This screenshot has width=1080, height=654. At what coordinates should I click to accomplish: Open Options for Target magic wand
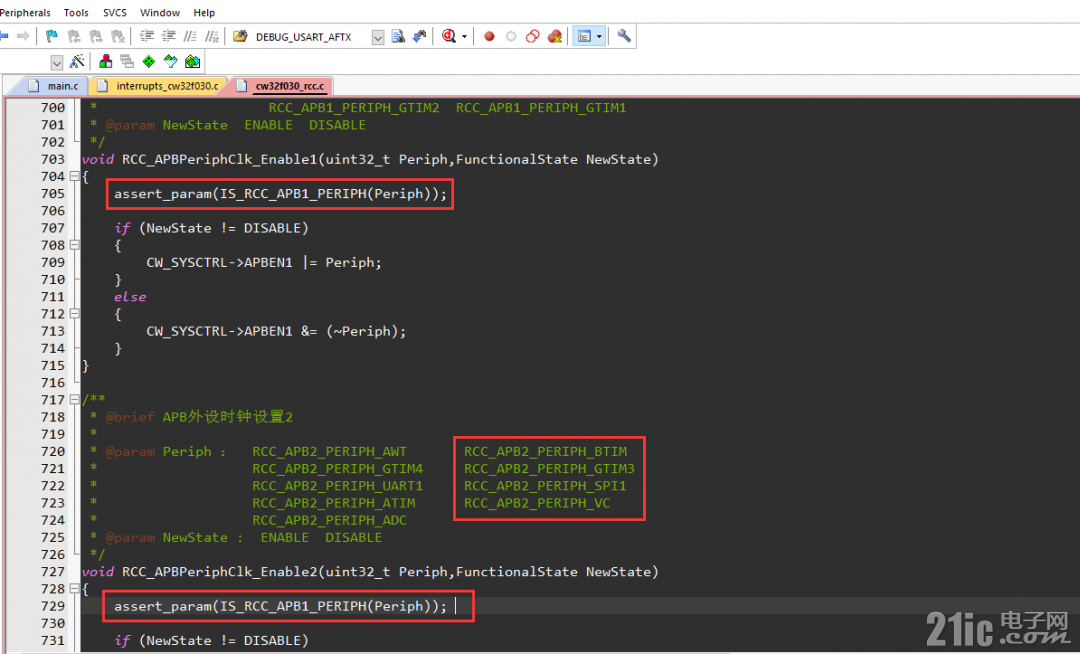pyautogui.click(x=77, y=61)
